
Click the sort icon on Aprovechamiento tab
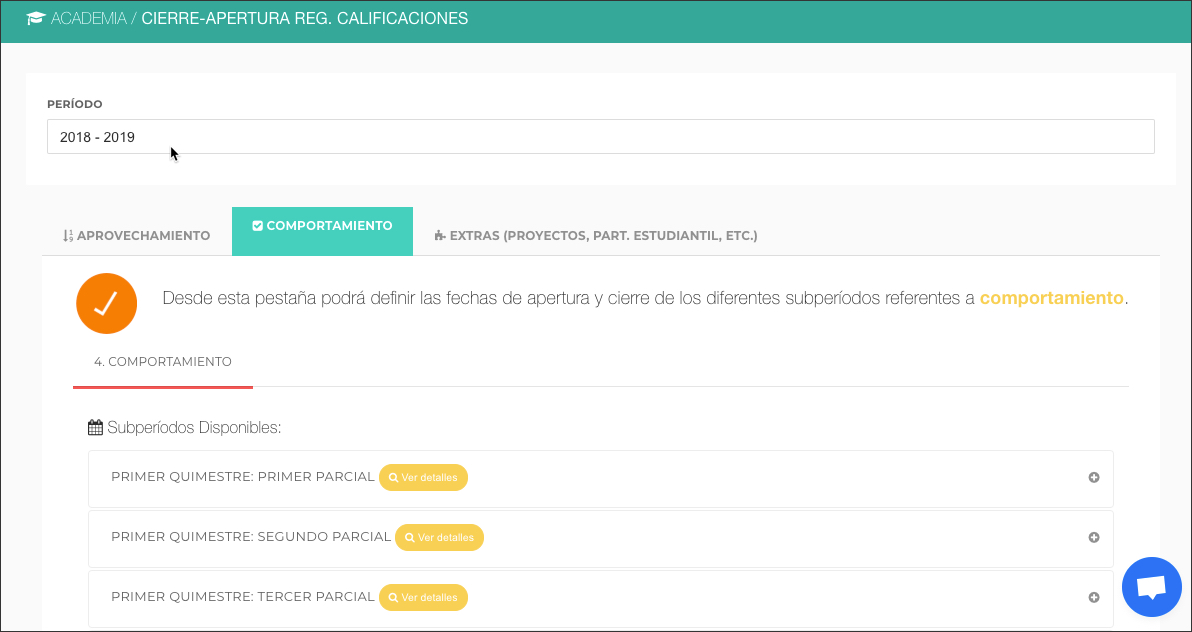coord(67,236)
